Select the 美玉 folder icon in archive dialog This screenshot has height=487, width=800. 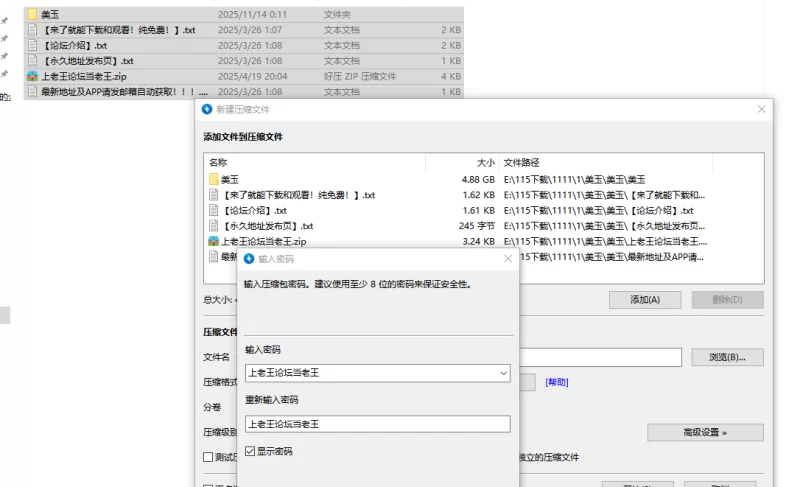pyautogui.click(x=213, y=179)
